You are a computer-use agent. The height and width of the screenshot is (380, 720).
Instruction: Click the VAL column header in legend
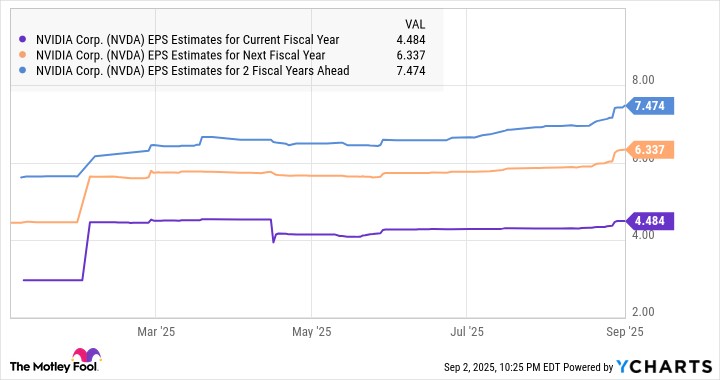[415, 24]
